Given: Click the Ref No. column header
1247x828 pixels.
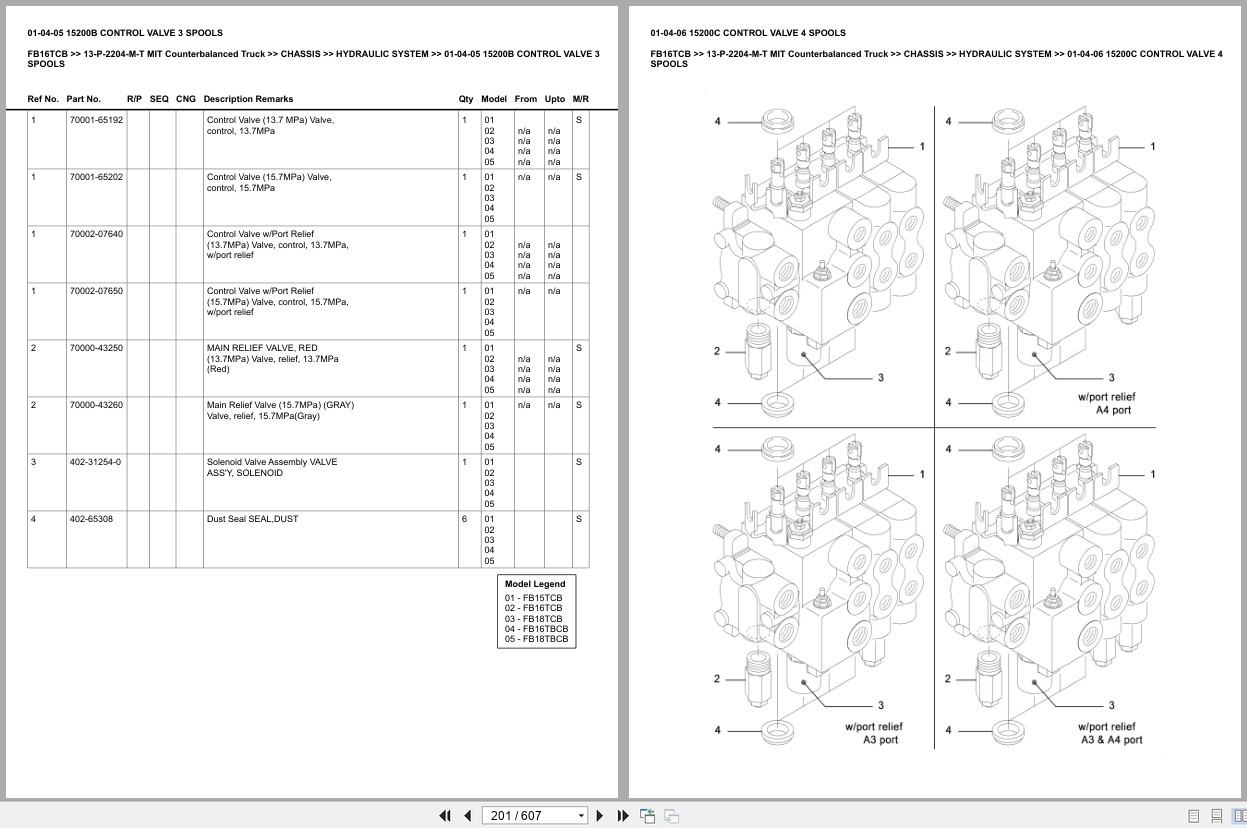Looking at the screenshot, I should click(43, 99).
